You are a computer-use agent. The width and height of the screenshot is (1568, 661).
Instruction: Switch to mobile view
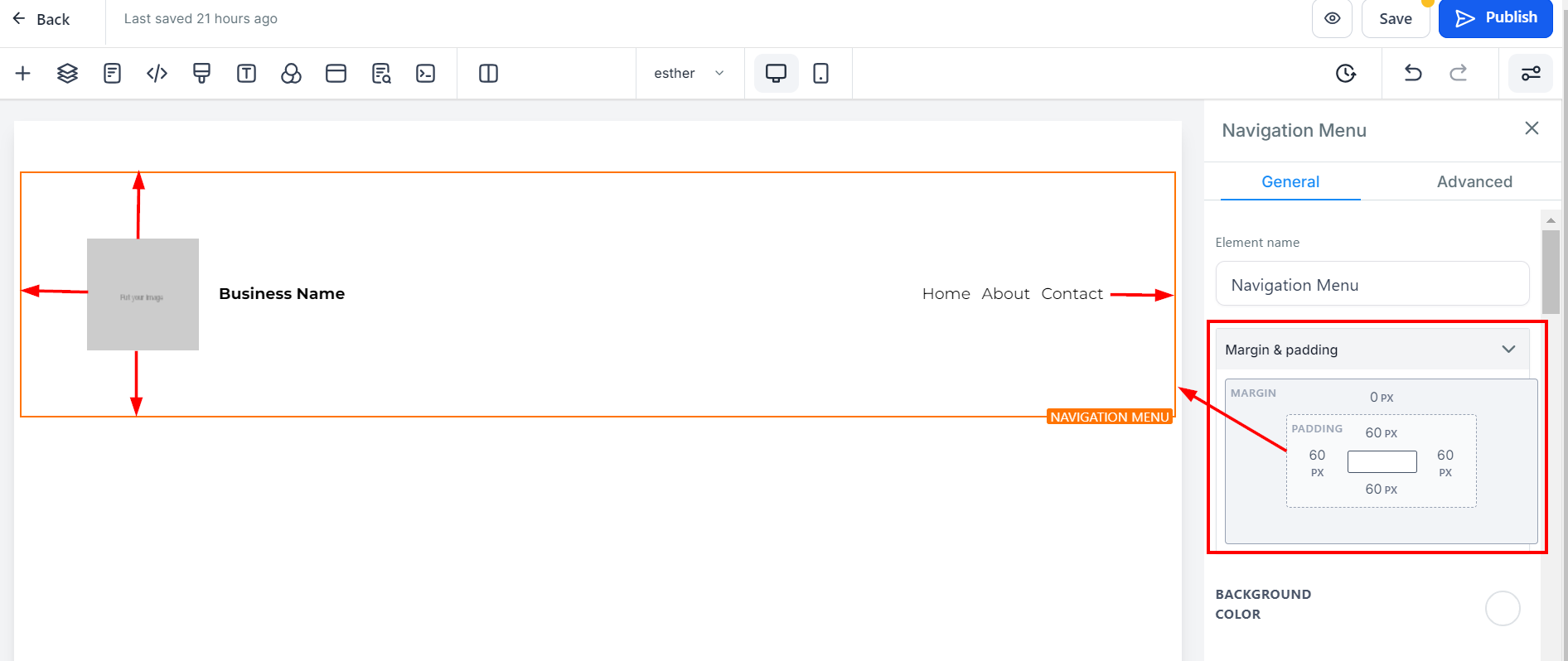coord(820,74)
